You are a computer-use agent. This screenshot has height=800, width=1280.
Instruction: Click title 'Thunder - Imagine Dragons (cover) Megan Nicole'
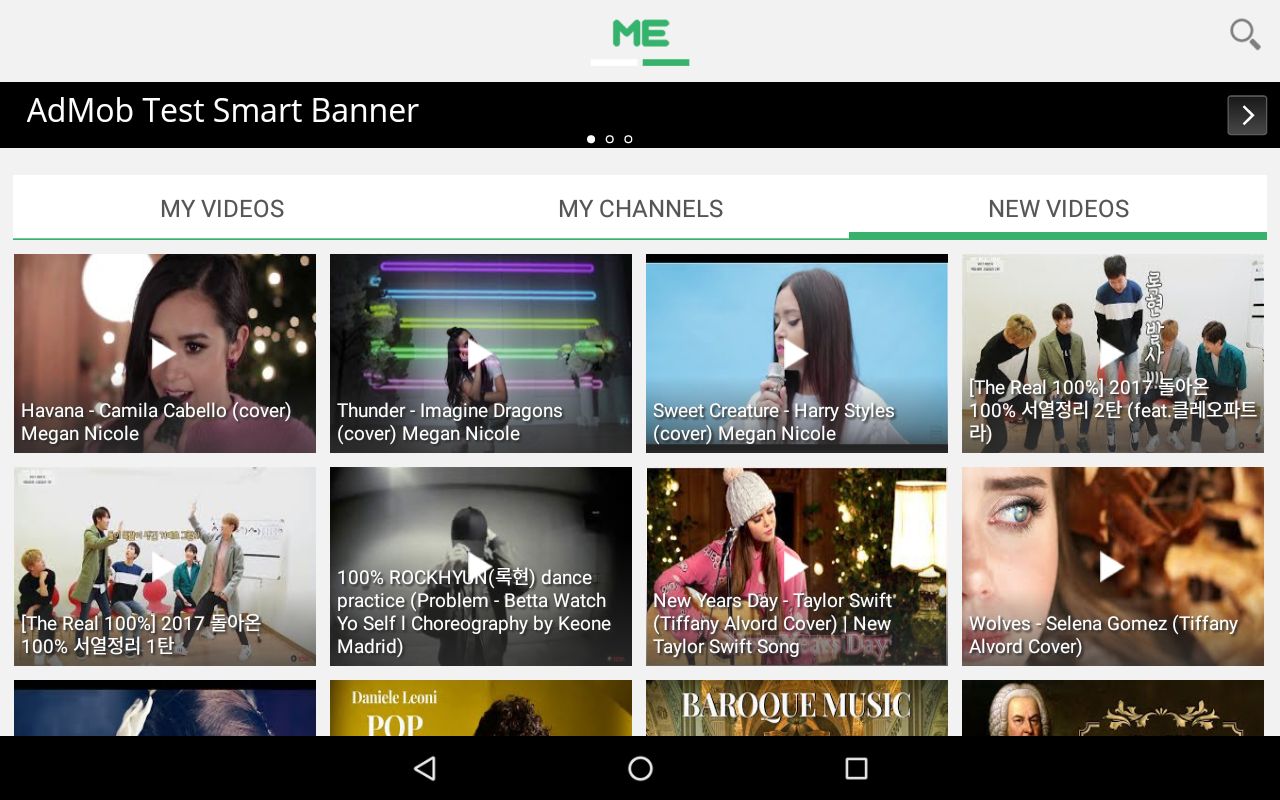450,422
